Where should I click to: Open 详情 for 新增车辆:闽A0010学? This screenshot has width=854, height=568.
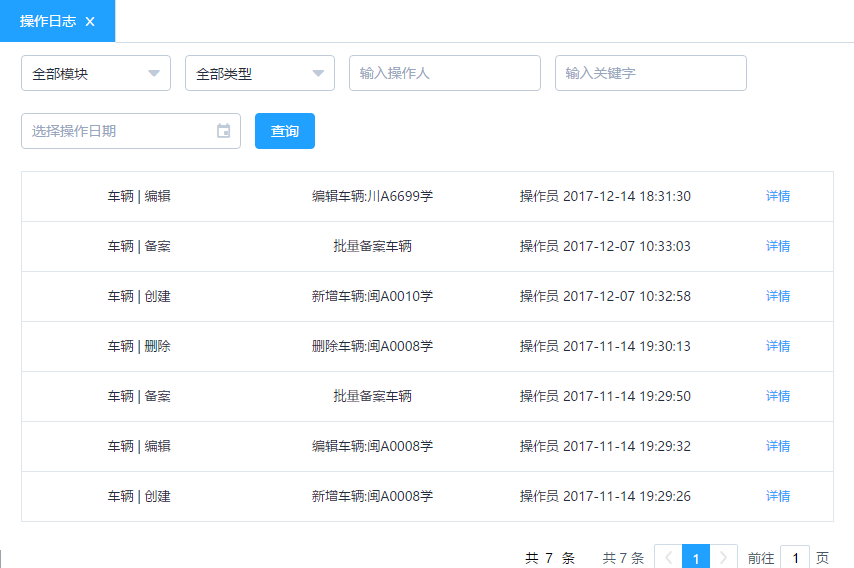click(x=778, y=296)
